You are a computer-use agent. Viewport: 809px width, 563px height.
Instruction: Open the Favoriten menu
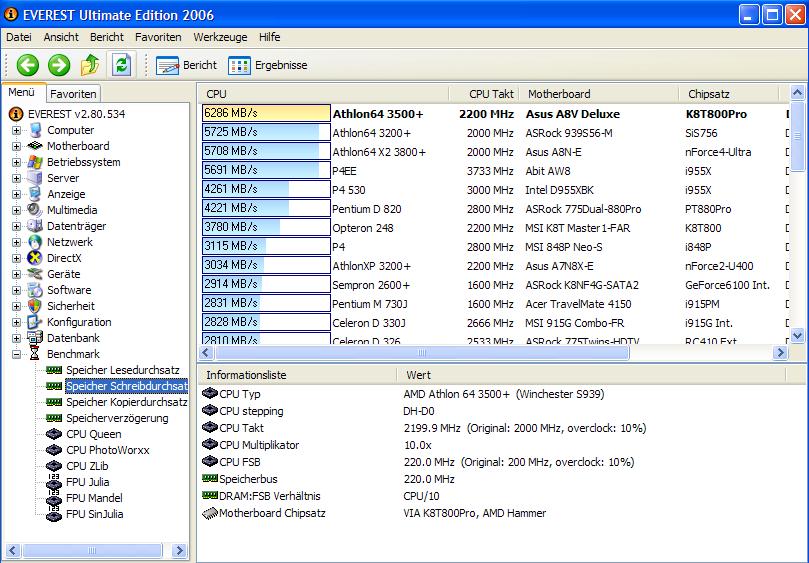(158, 37)
